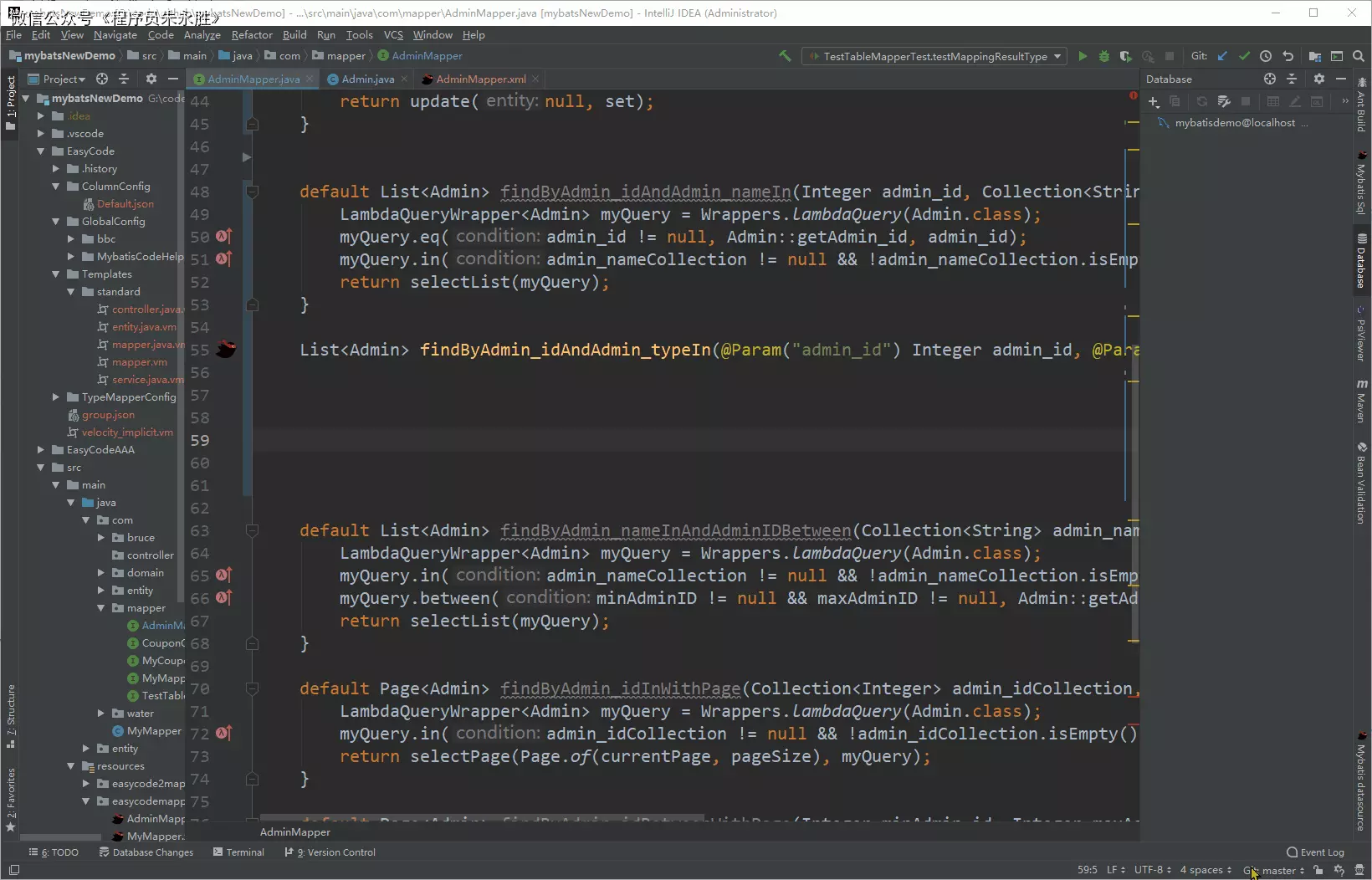Toggle the Database tool window side tab
1372x880 pixels.
tap(1361, 263)
